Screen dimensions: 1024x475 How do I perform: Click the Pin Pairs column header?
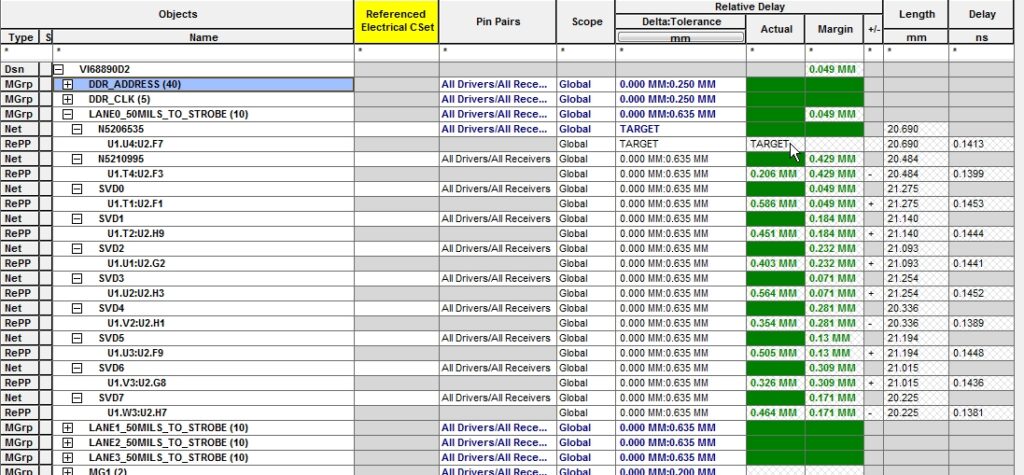click(x=497, y=21)
